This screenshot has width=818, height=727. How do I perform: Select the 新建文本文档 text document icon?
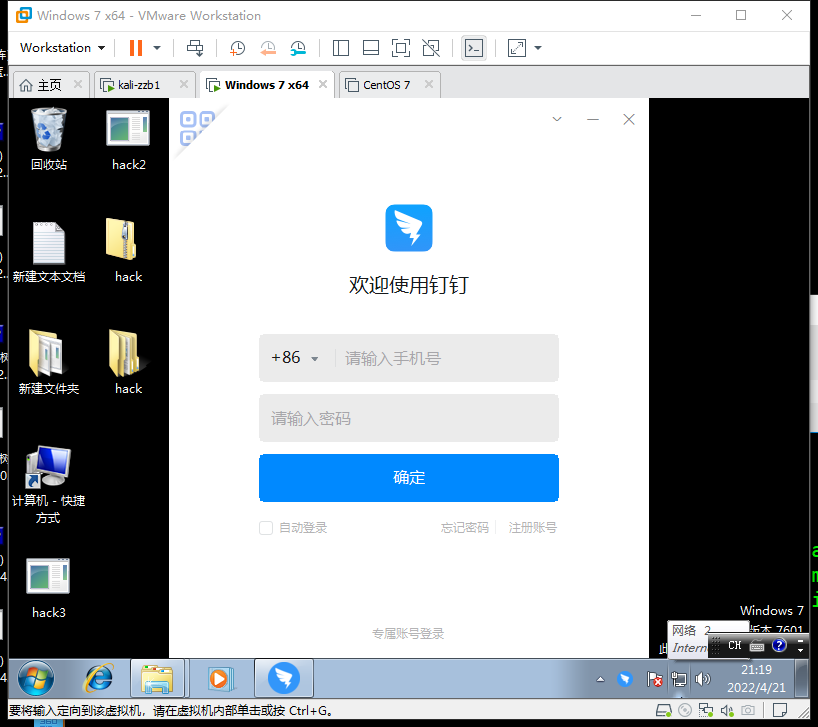49,252
